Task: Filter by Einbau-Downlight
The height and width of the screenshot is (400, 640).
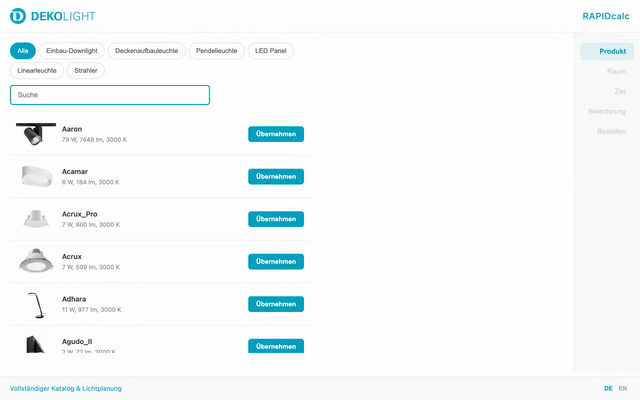Action: 71,51
